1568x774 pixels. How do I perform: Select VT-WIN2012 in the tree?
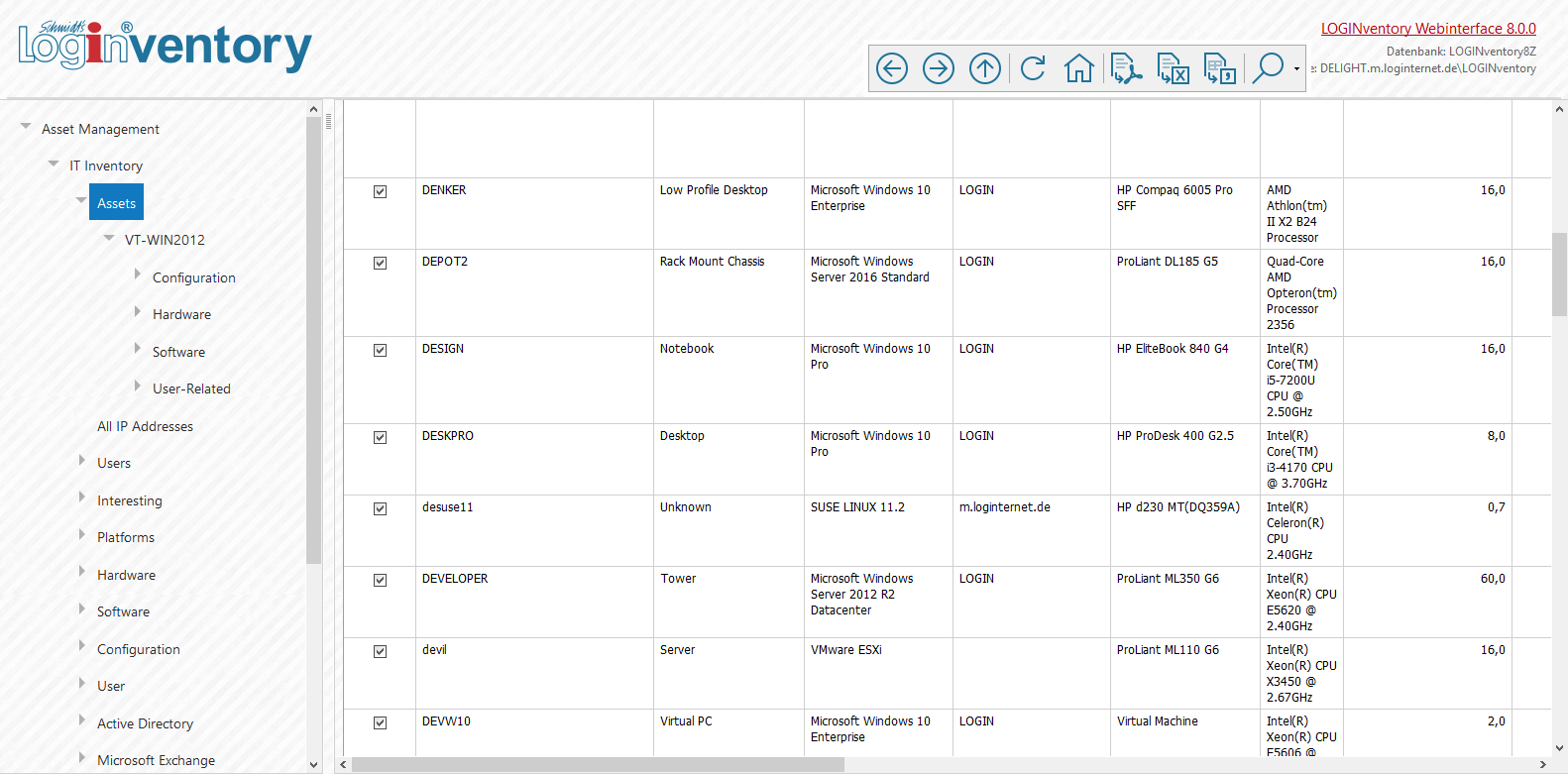[x=165, y=240]
